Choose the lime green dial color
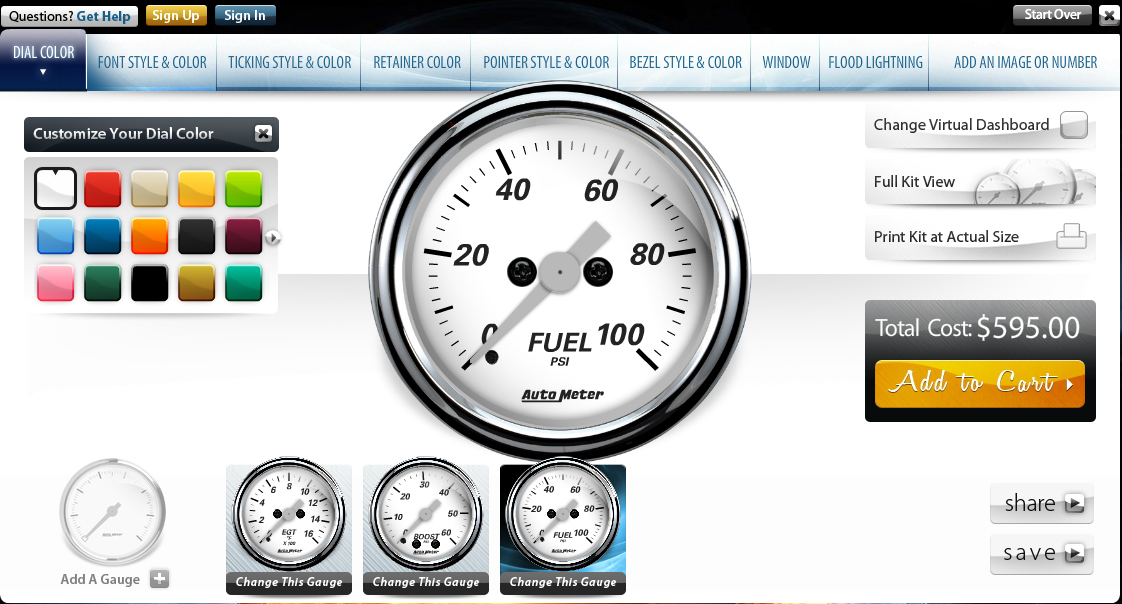Screen dimensions: 1122x604 click(243, 189)
